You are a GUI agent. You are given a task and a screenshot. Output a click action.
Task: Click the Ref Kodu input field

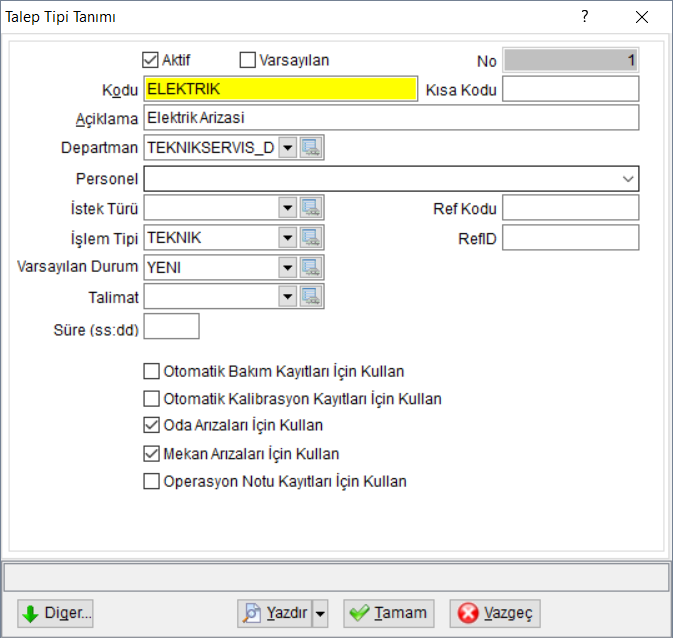pos(571,207)
